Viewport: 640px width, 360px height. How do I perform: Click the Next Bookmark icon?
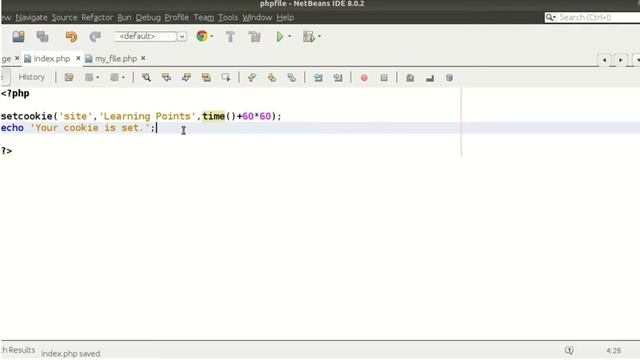click(272, 78)
